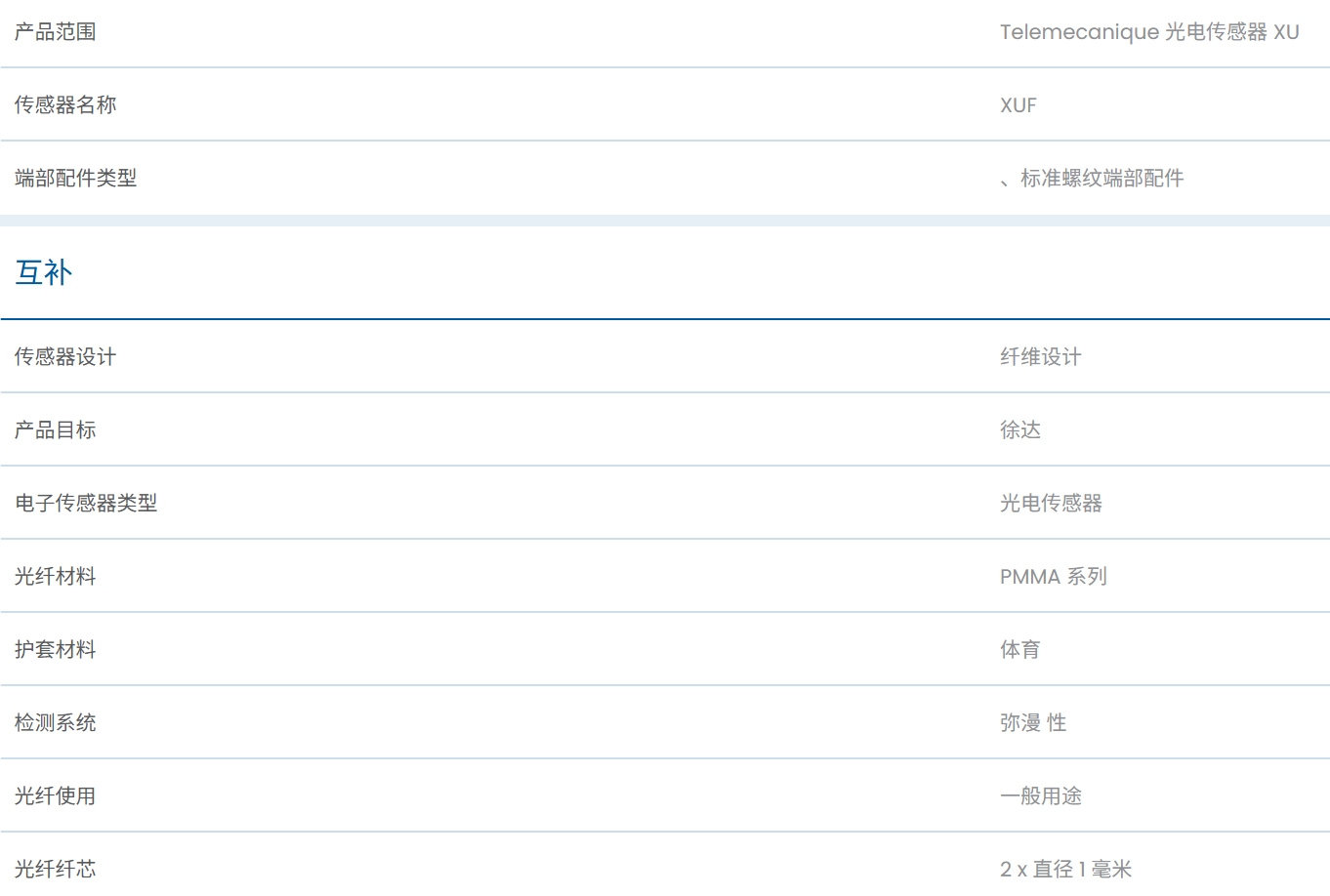Select the XUF sensor name value
The width and height of the screenshot is (1330, 896).
pyautogui.click(x=1018, y=105)
